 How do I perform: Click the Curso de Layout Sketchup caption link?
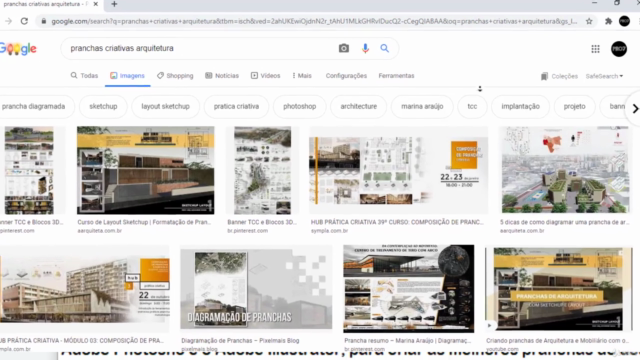[x=144, y=222]
